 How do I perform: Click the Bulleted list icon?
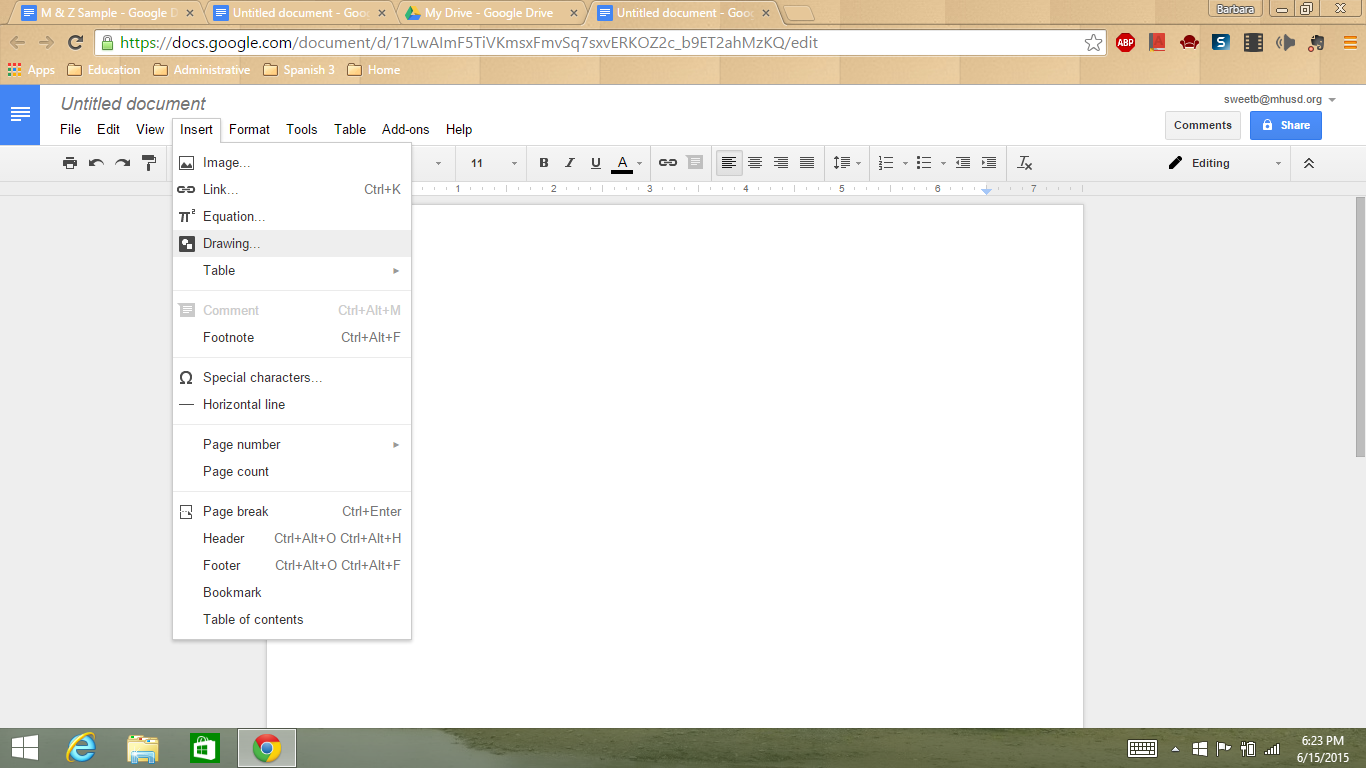coord(924,163)
